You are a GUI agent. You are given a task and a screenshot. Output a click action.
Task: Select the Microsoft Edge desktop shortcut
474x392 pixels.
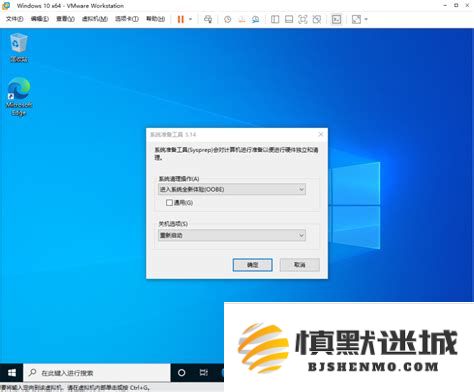(19, 96)
